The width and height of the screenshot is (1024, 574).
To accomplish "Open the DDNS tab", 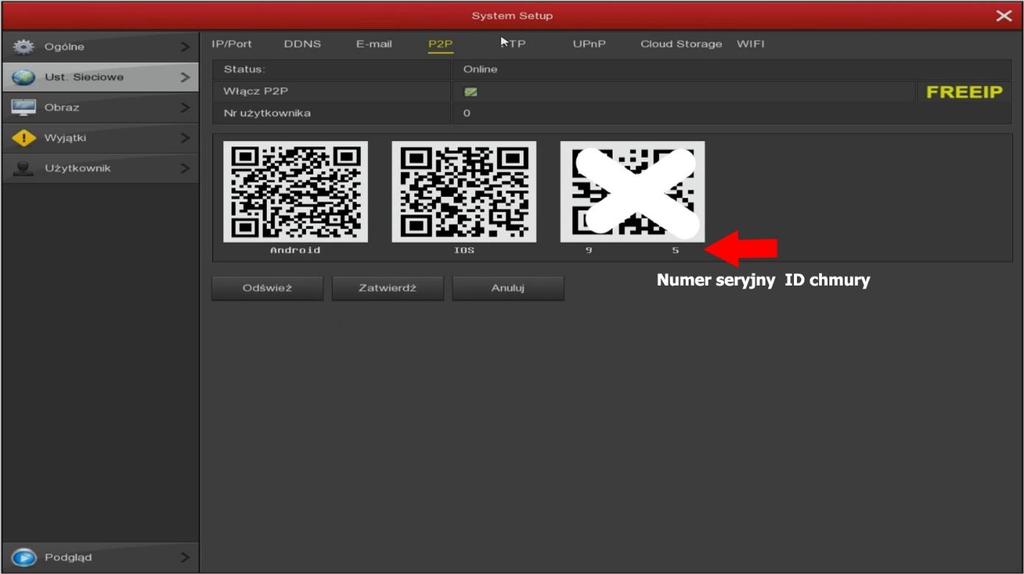I will tap(302, 44).
